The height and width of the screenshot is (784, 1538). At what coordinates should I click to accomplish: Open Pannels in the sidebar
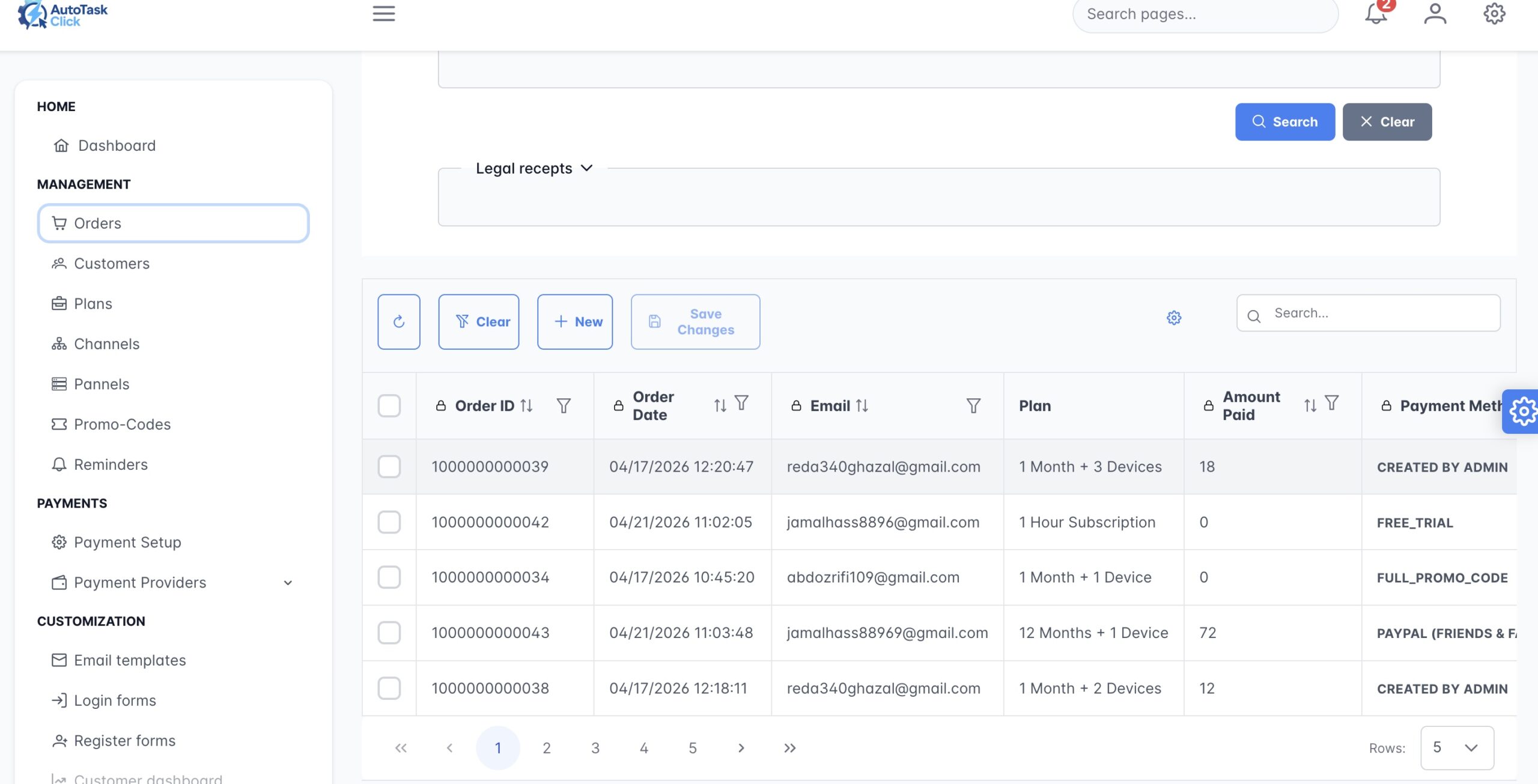[x=173, y=384]
